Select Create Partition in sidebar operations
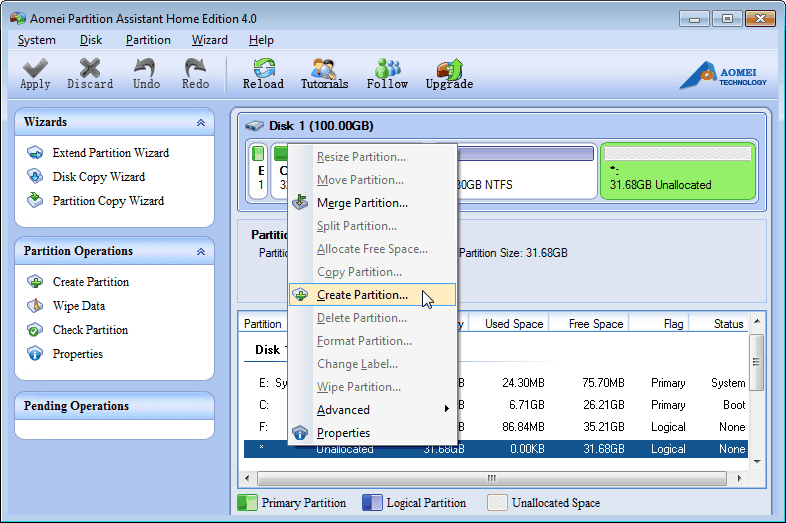This screenshot has width=786, height=523. click(91, 282)
